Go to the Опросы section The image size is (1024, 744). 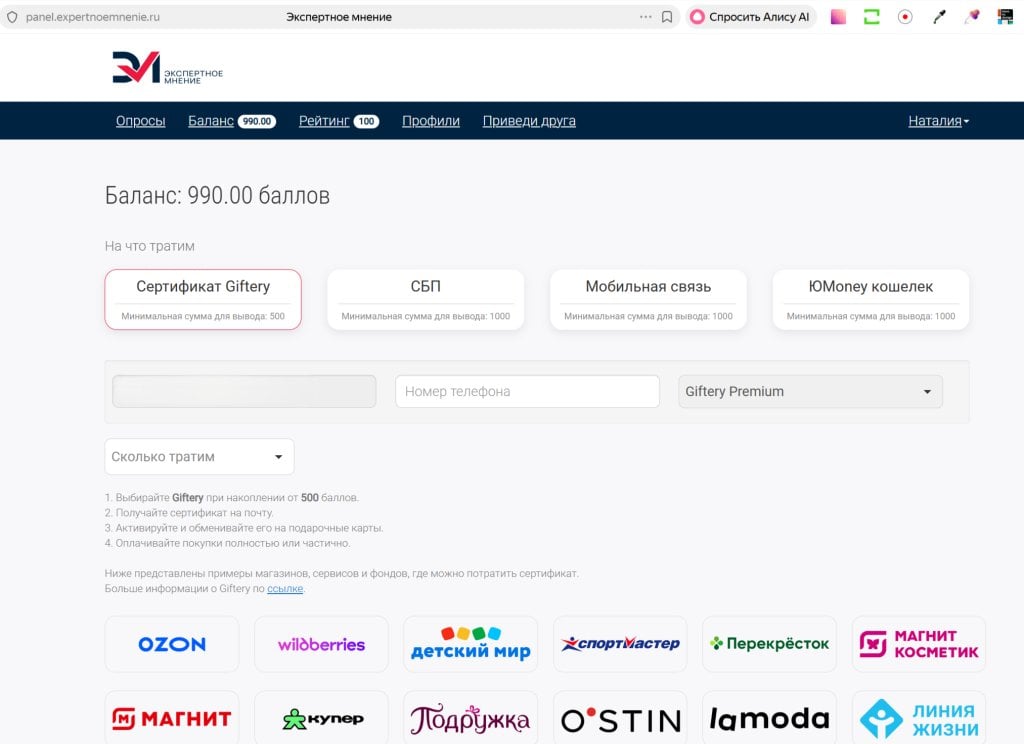pyautogui.click(x=140, y=121)
